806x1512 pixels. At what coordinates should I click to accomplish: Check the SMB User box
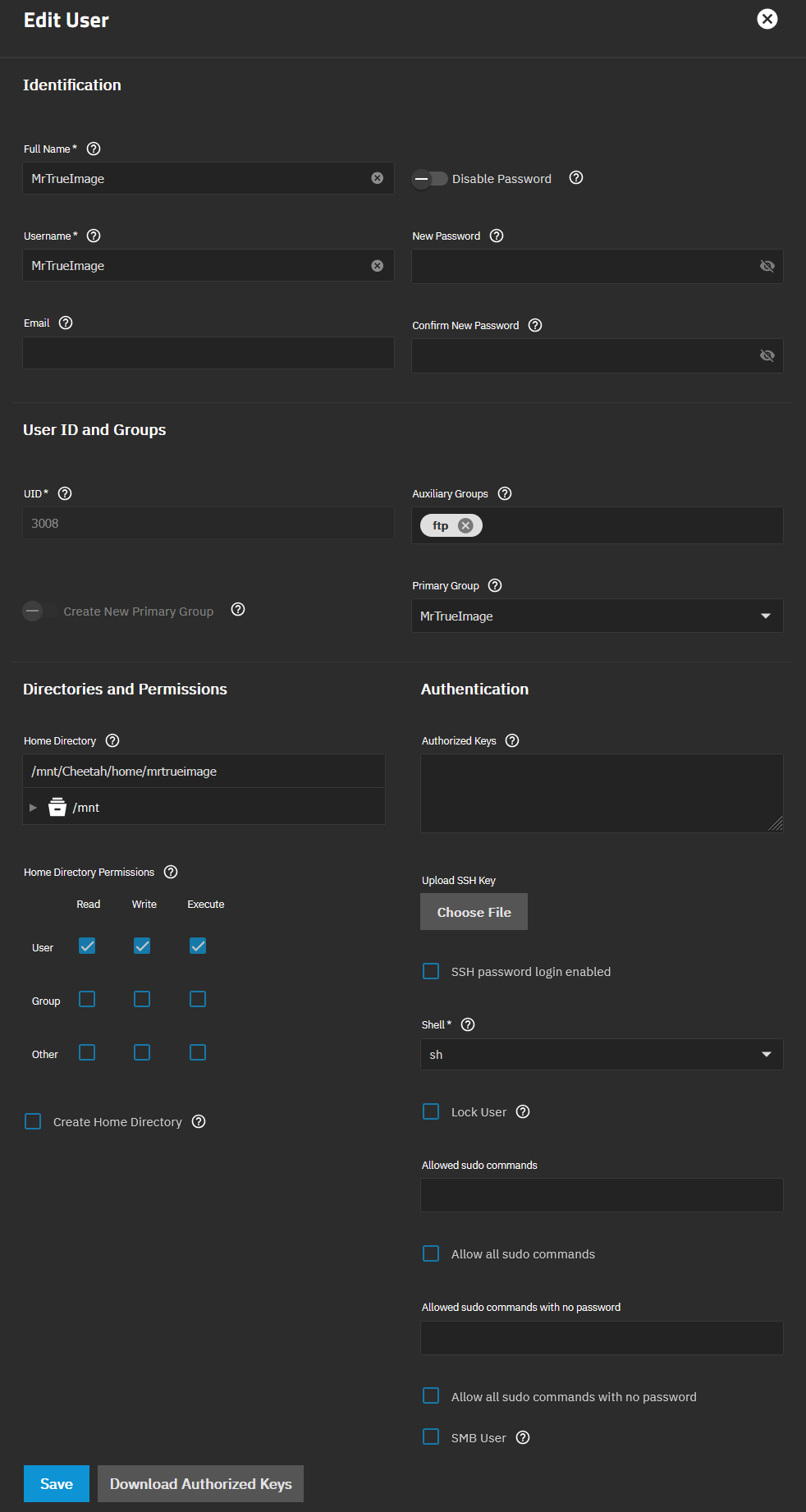pos(431,1436)
